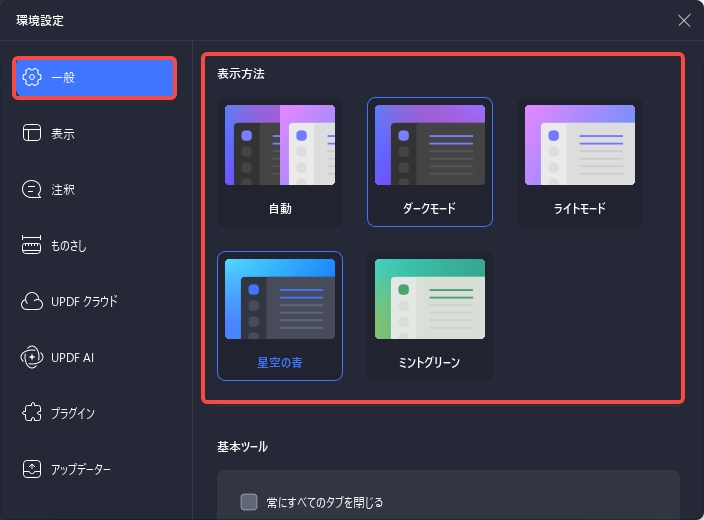Choose the 自動 theme thumbnail
The image size is (704, 520).
tap(280, 145)
